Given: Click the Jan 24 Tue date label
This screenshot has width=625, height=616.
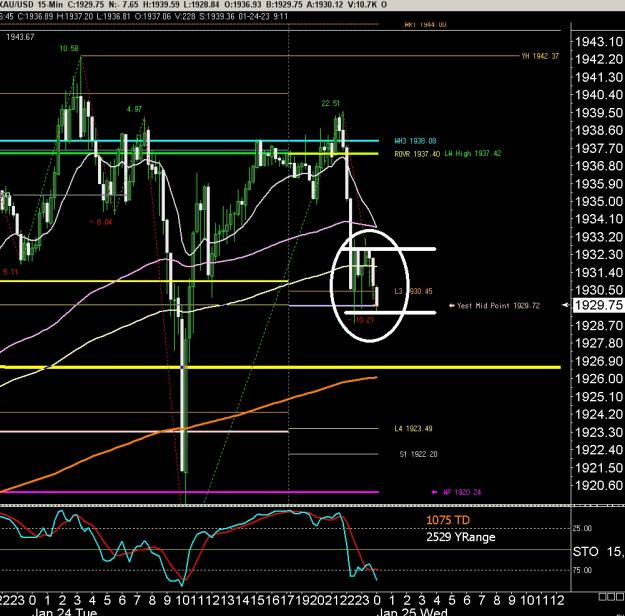Looking at the screenshot, I should coord(64,612).
